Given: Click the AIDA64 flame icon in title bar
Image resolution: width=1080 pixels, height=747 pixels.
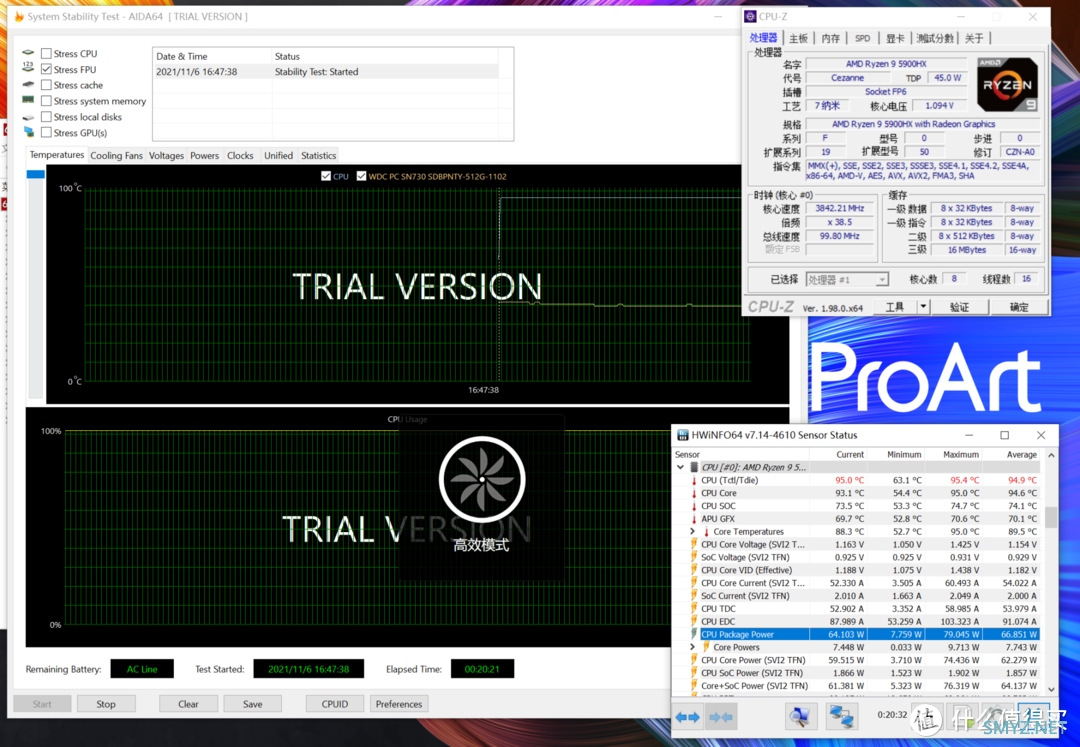Looking at the screenshot, I should [19, 17].
